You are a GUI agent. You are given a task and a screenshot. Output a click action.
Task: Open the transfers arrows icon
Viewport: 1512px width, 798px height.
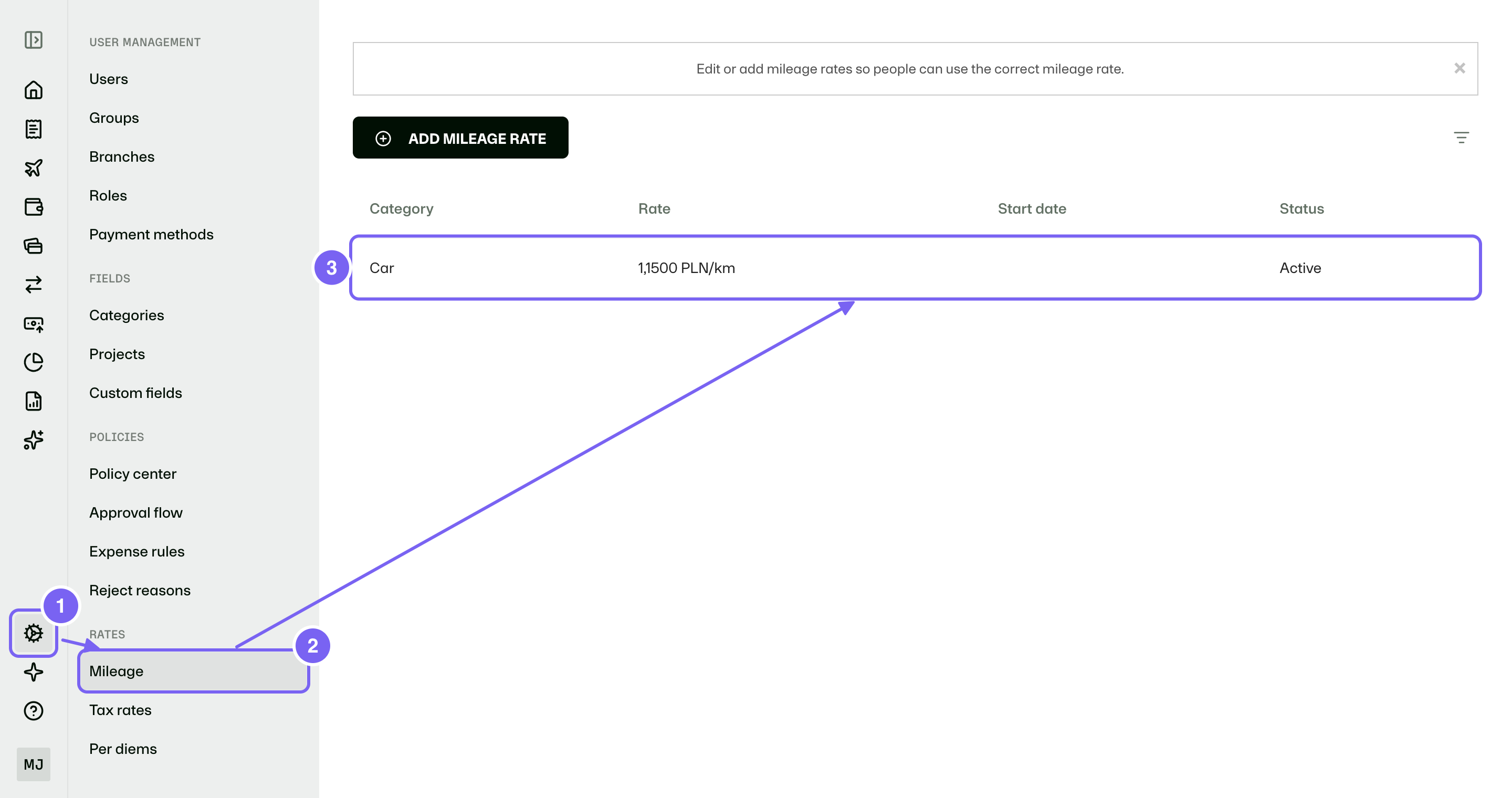point(34,285)
